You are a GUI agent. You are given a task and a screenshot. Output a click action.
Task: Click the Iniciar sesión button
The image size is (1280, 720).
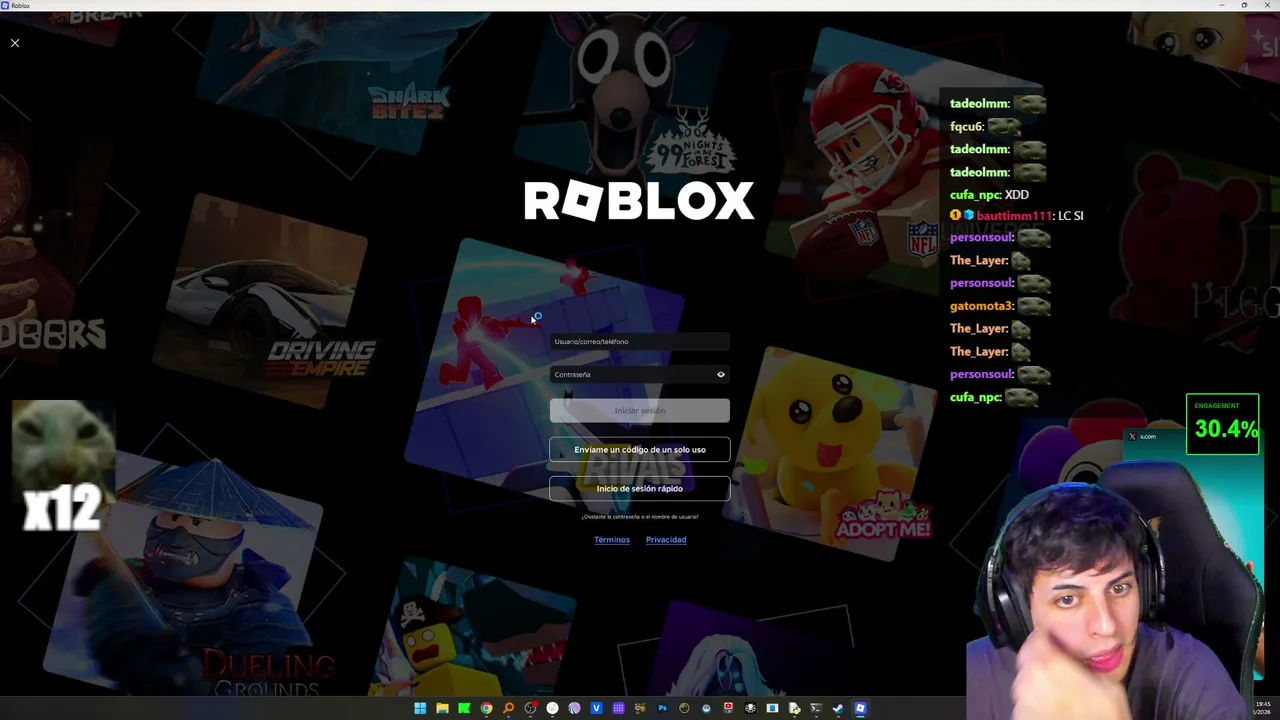[640, 411]
